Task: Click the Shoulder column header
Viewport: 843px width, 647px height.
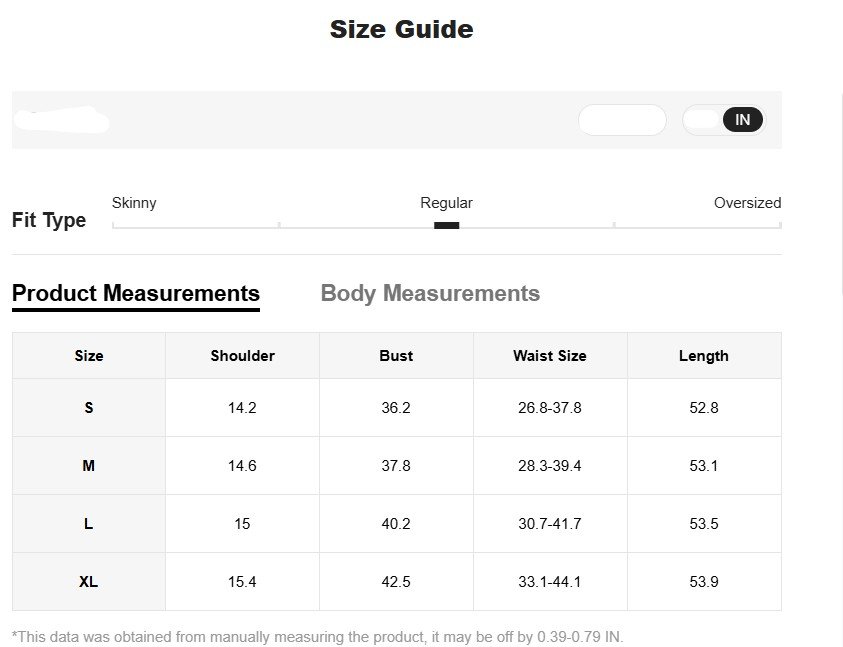Action: pyautogui.click(x=242, y=356)
